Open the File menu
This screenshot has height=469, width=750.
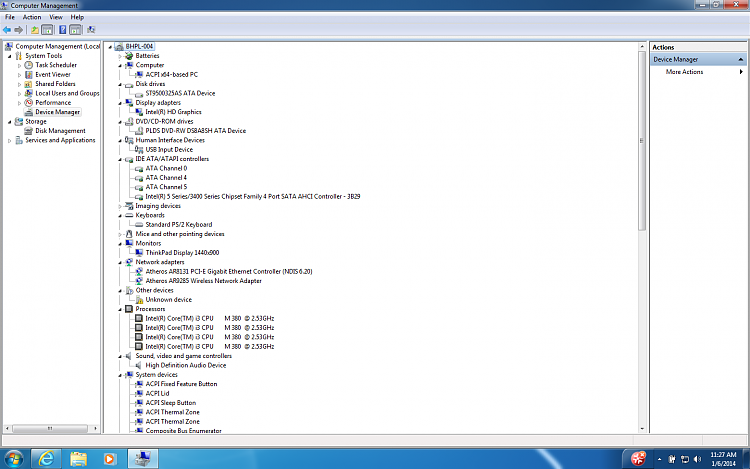tap(10, 17)
